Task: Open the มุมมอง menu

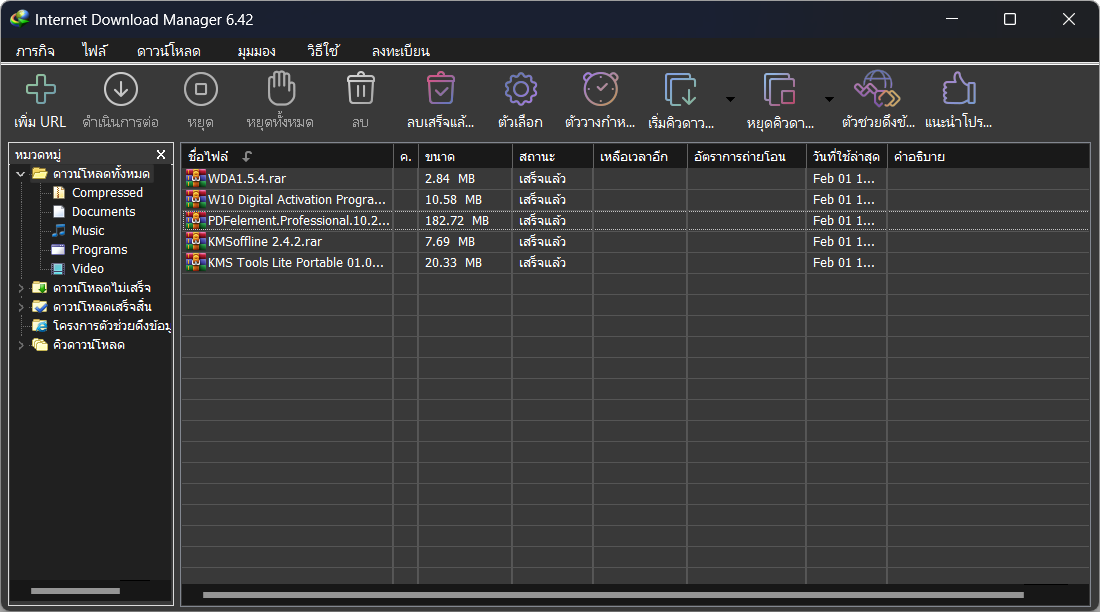Action: [256, 51]
